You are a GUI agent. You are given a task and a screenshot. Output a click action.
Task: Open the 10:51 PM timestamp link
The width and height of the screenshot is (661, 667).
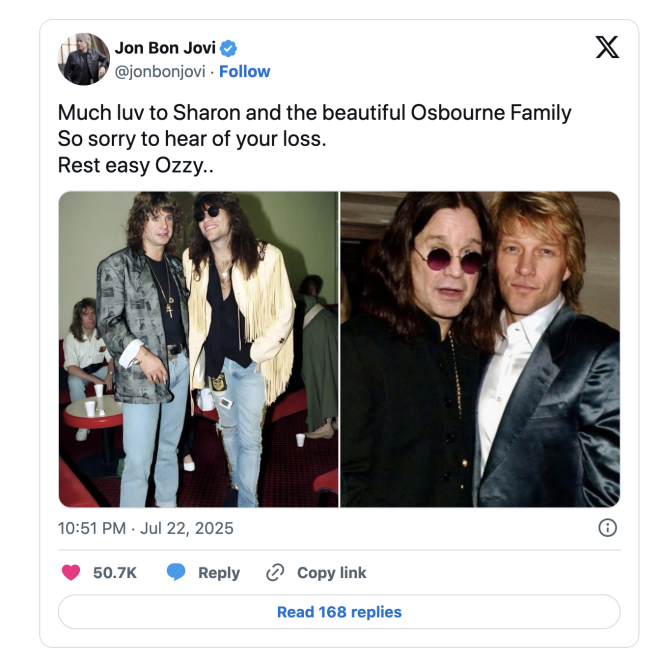(92, 528)
